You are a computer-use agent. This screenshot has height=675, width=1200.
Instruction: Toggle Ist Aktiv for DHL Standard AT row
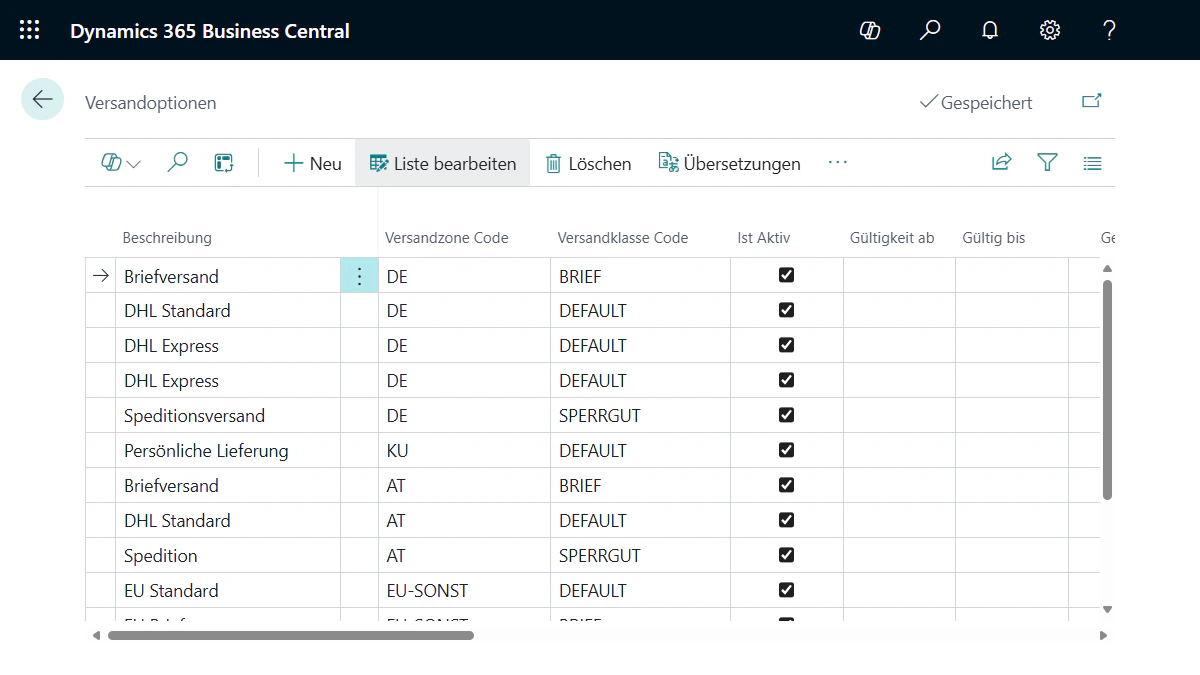(786, 520)
